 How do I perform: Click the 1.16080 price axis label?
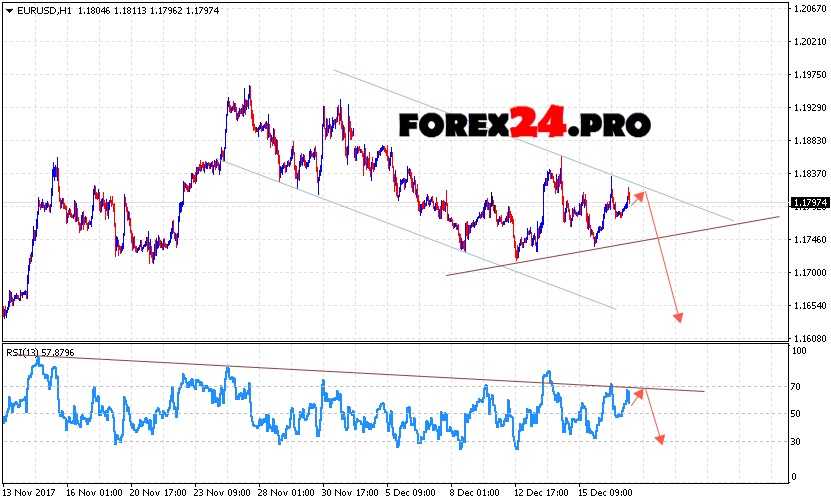pyautogui.click(x=808, y=339)
